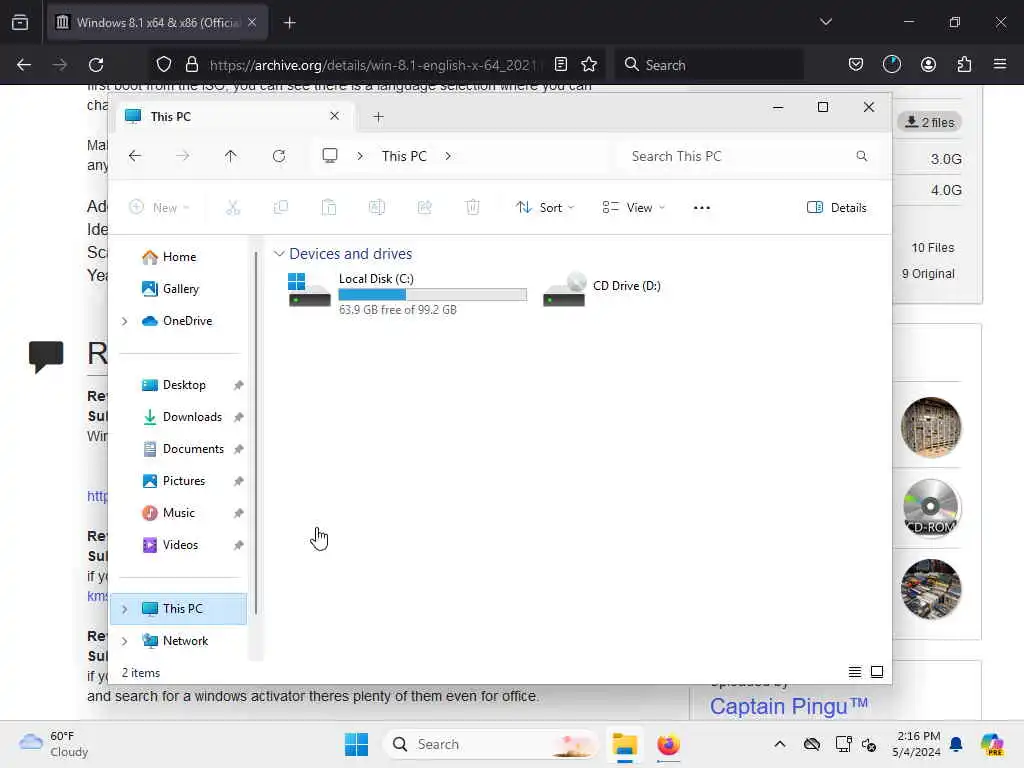Show hidden system tray icons

780,744
